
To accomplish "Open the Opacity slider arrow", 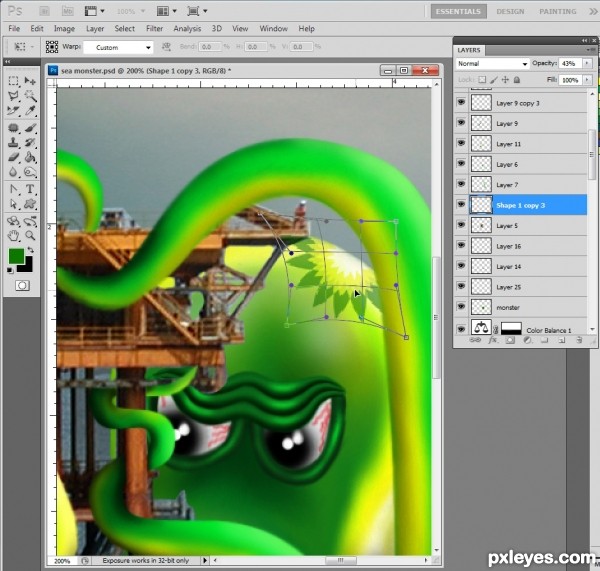I will [x=587, y=64].
